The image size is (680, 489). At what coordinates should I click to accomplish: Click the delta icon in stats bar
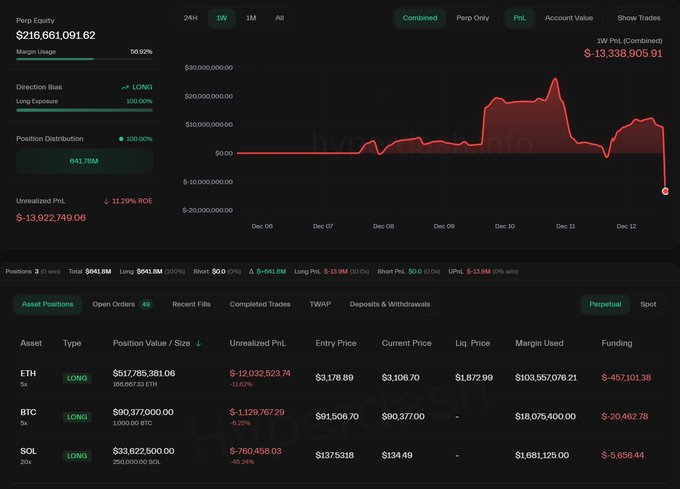coord(252,271)
